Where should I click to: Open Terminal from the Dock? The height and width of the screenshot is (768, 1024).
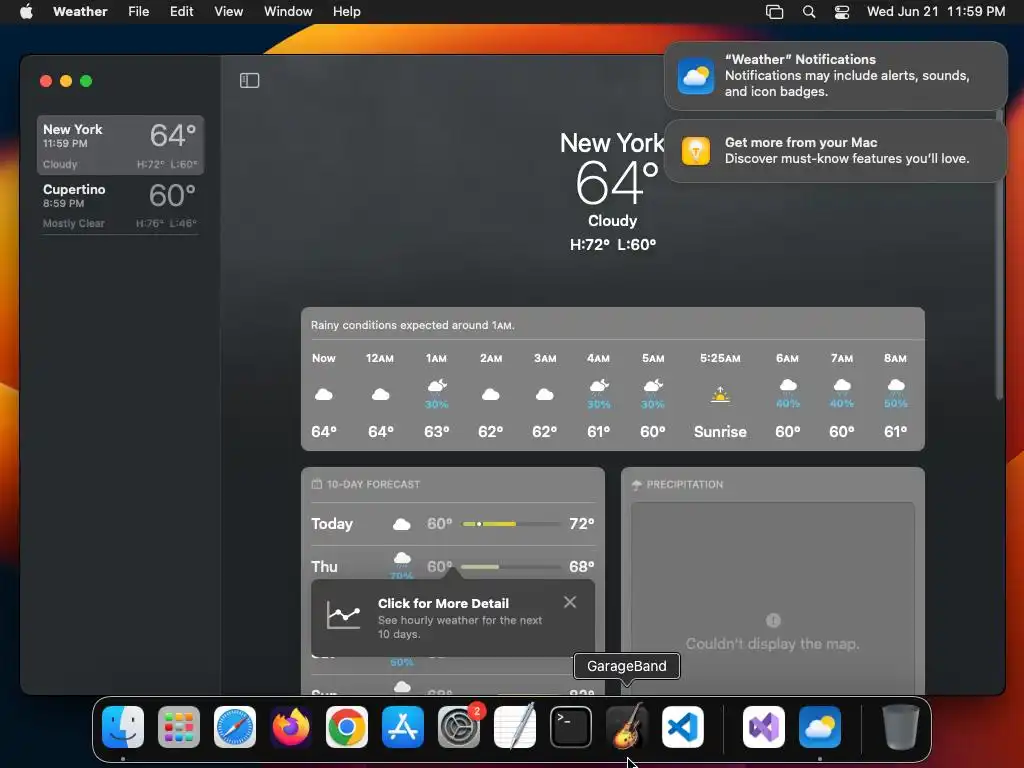[x=571, y=727]
